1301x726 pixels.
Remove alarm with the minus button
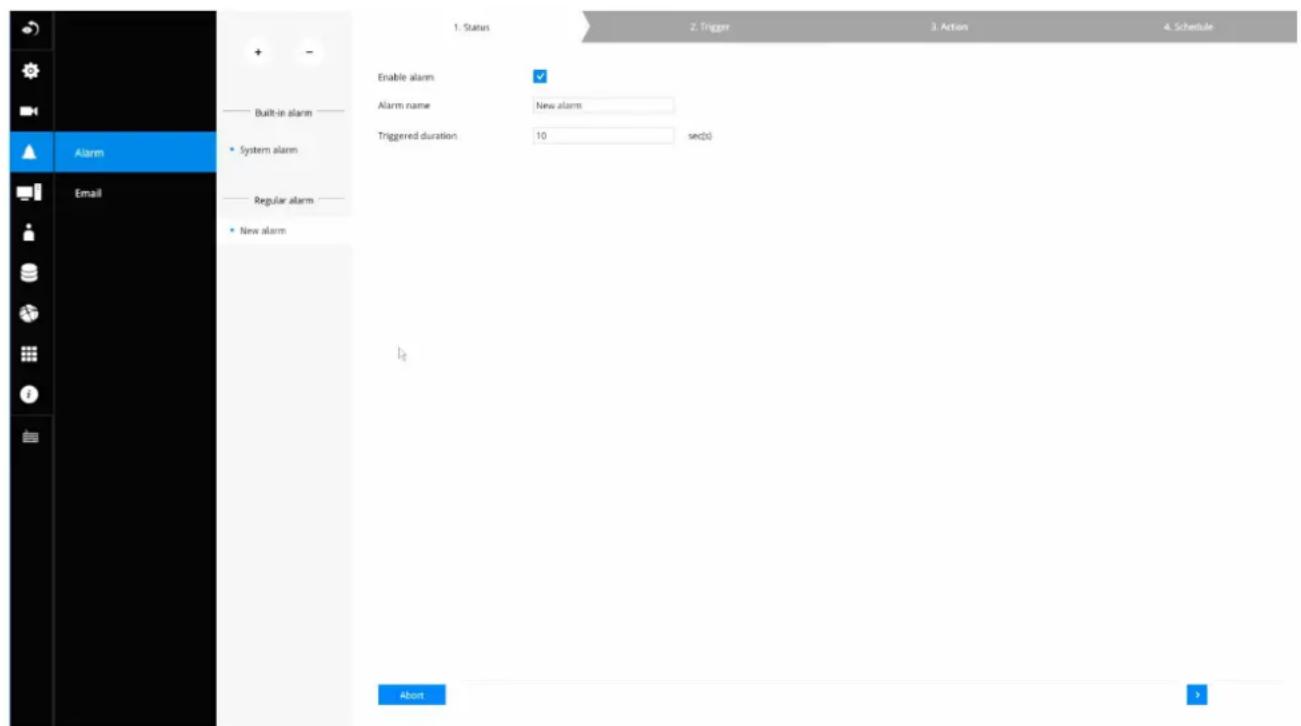(x=309, y=52)
